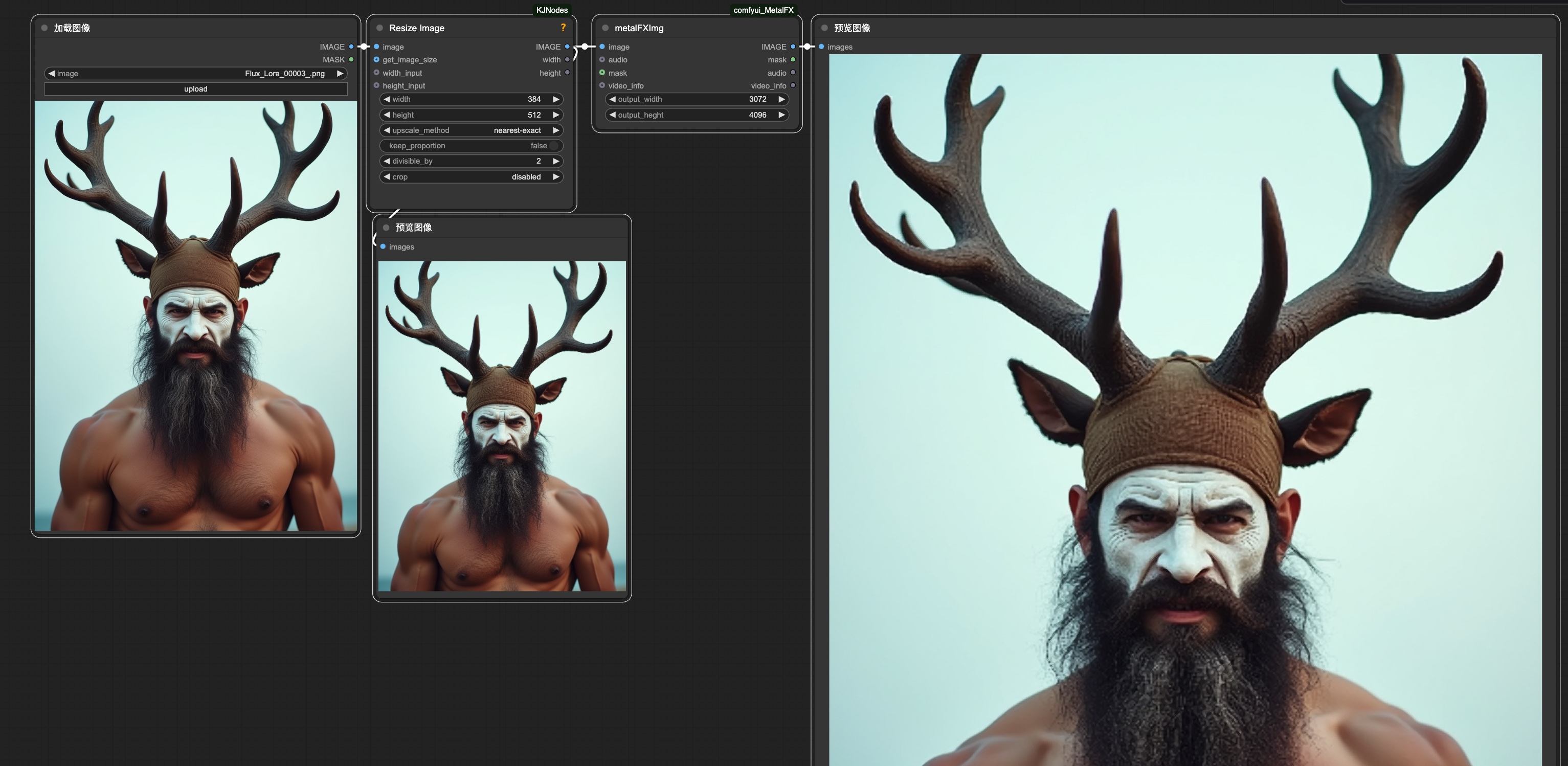The width and height of the screenshot is (1568, 766).
Task: Collapse the metalFXImg node dot
Action: [605, 28]
